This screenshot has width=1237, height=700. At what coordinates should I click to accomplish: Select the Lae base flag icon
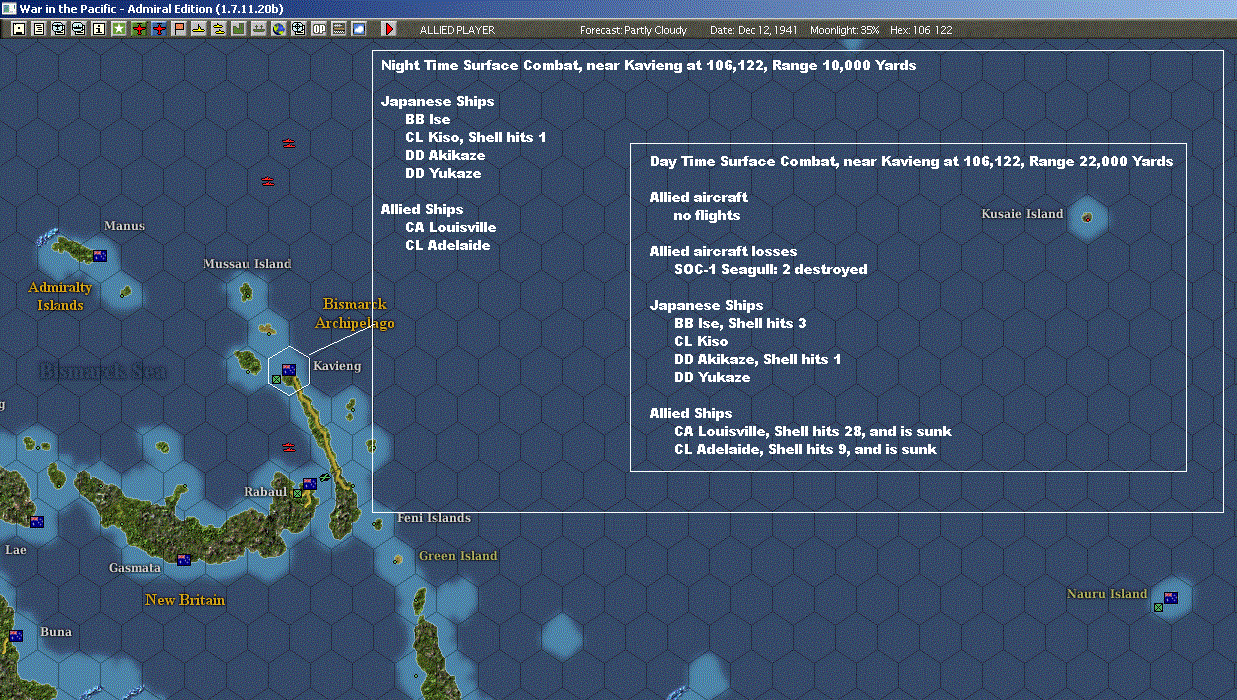point(37,522)
